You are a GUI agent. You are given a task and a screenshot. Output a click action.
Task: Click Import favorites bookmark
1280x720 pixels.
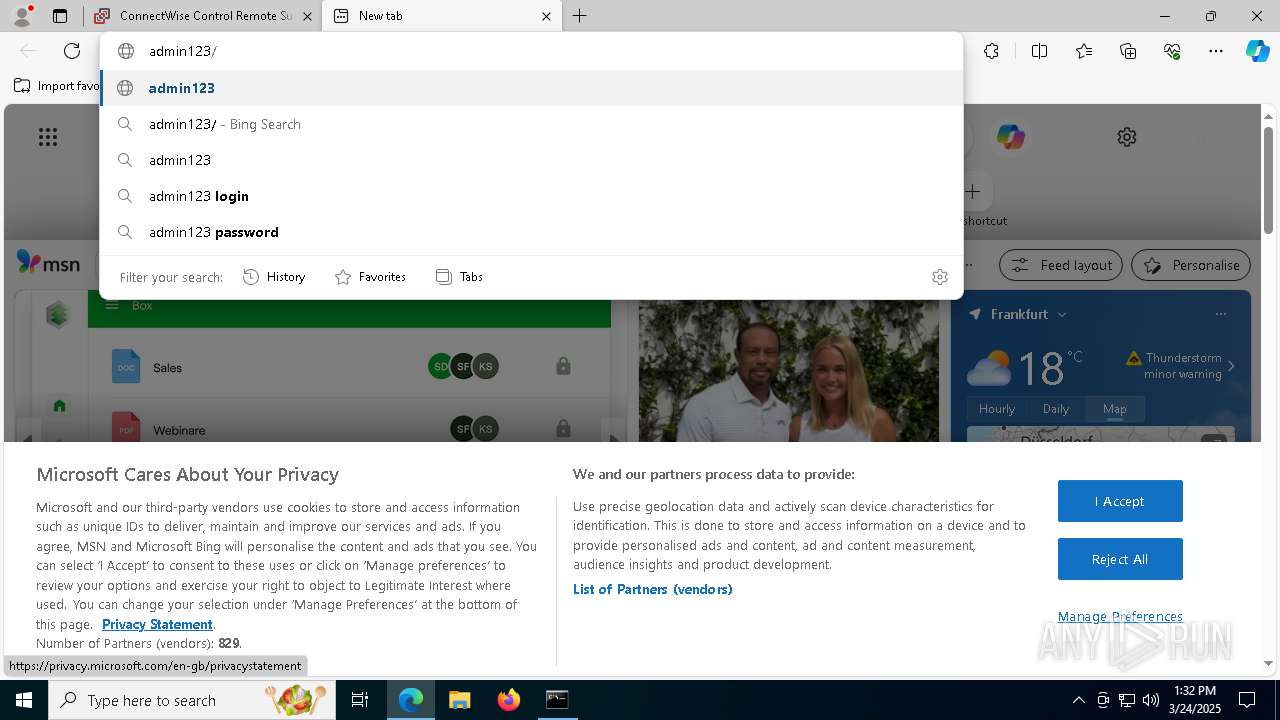tap(57, 86)
